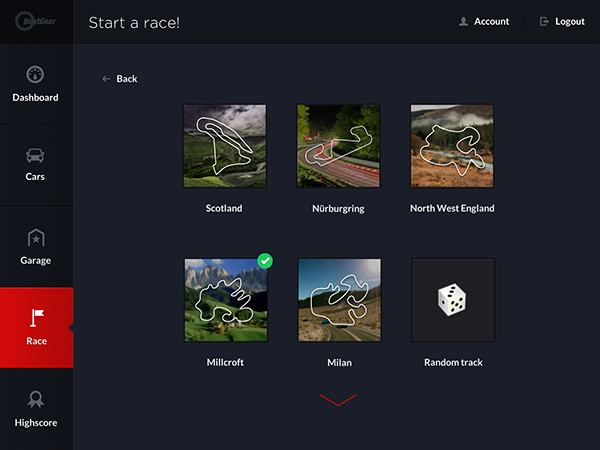Click the Milan label
600x450 pixels.
coord(339,362)
